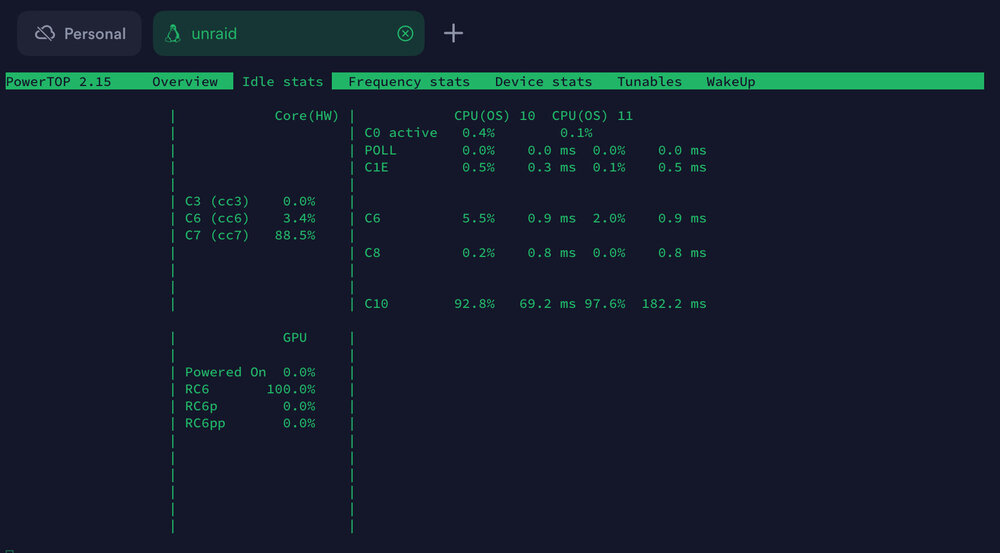Click the C8 row label
This screenshot has height=553, width=1000.
372,253
